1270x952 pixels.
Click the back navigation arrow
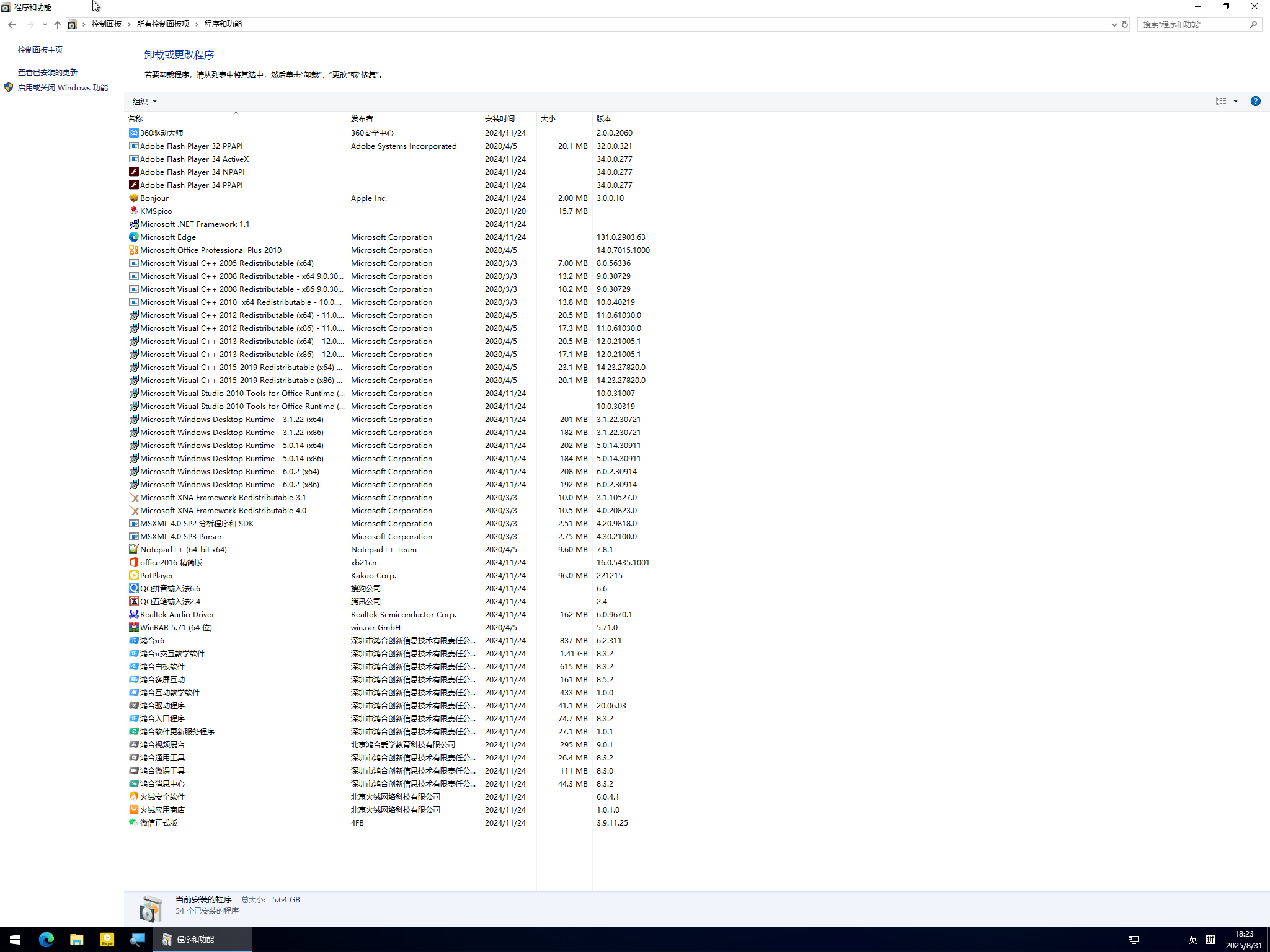(x=12, y=25)
